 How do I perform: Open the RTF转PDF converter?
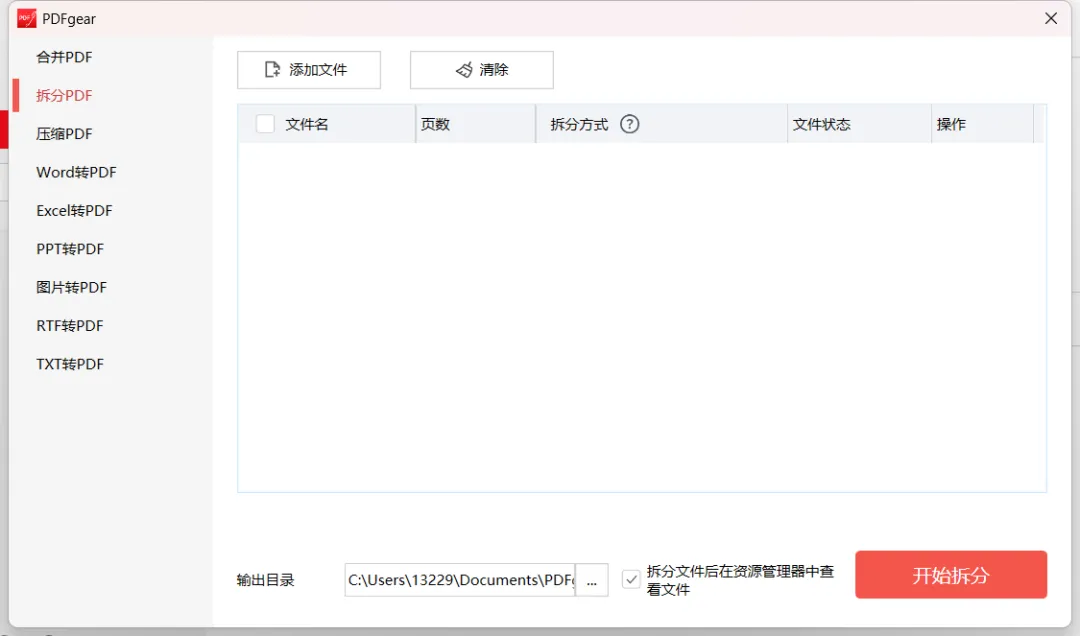pyautogui.click(x=70, y=326)
